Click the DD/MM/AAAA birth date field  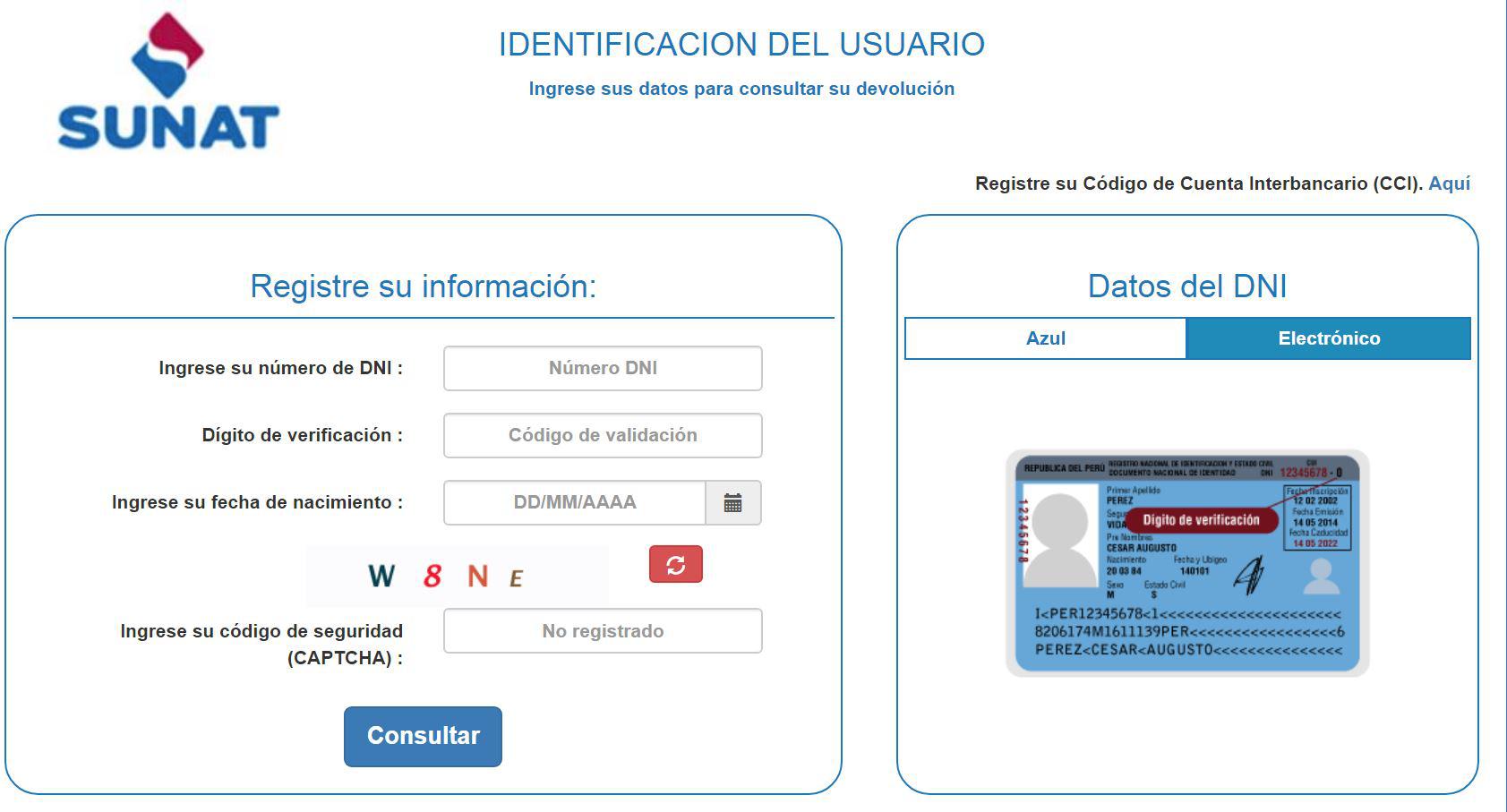(574, 503)
